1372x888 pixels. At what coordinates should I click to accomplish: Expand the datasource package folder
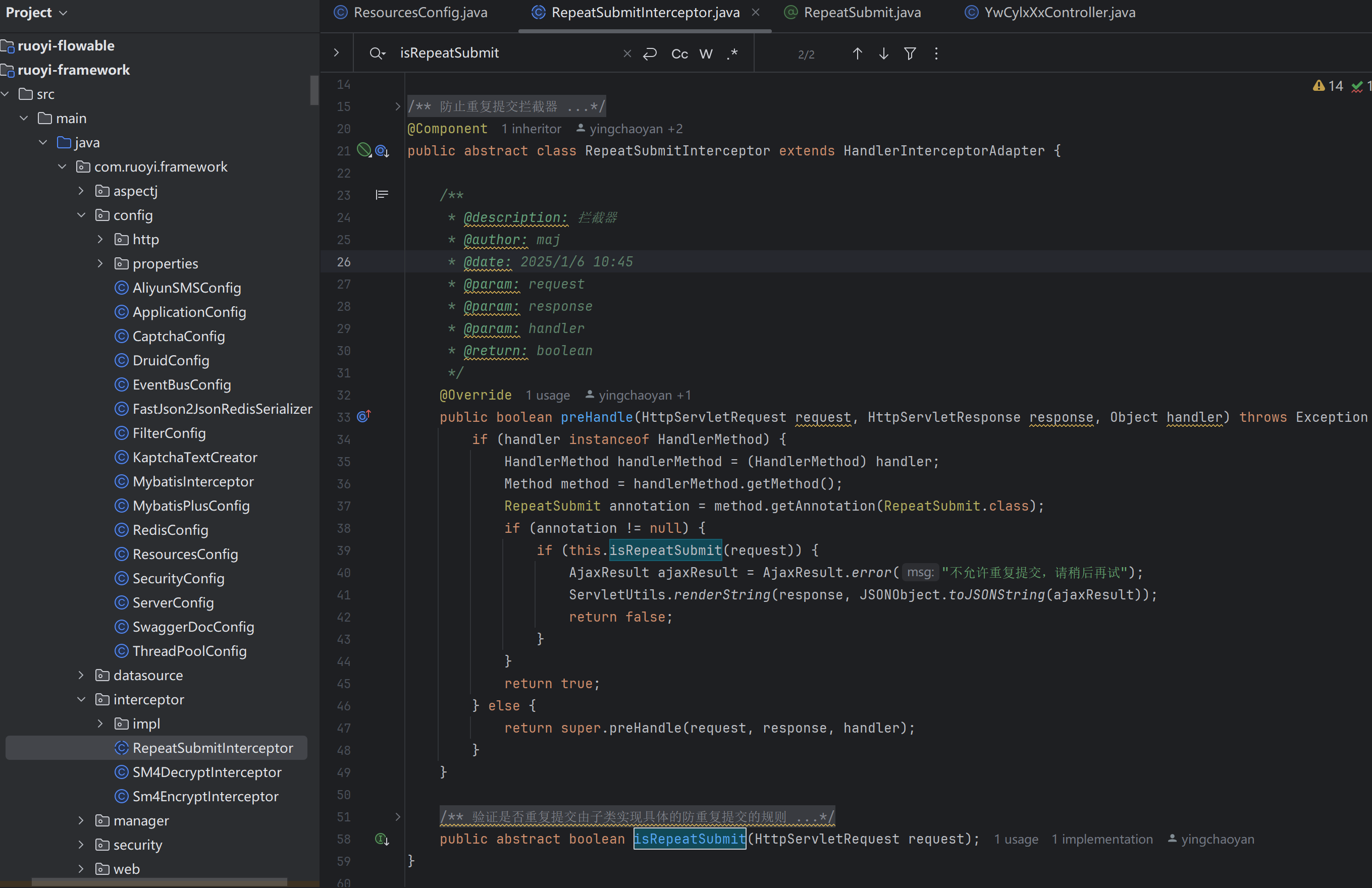point(81,675)
